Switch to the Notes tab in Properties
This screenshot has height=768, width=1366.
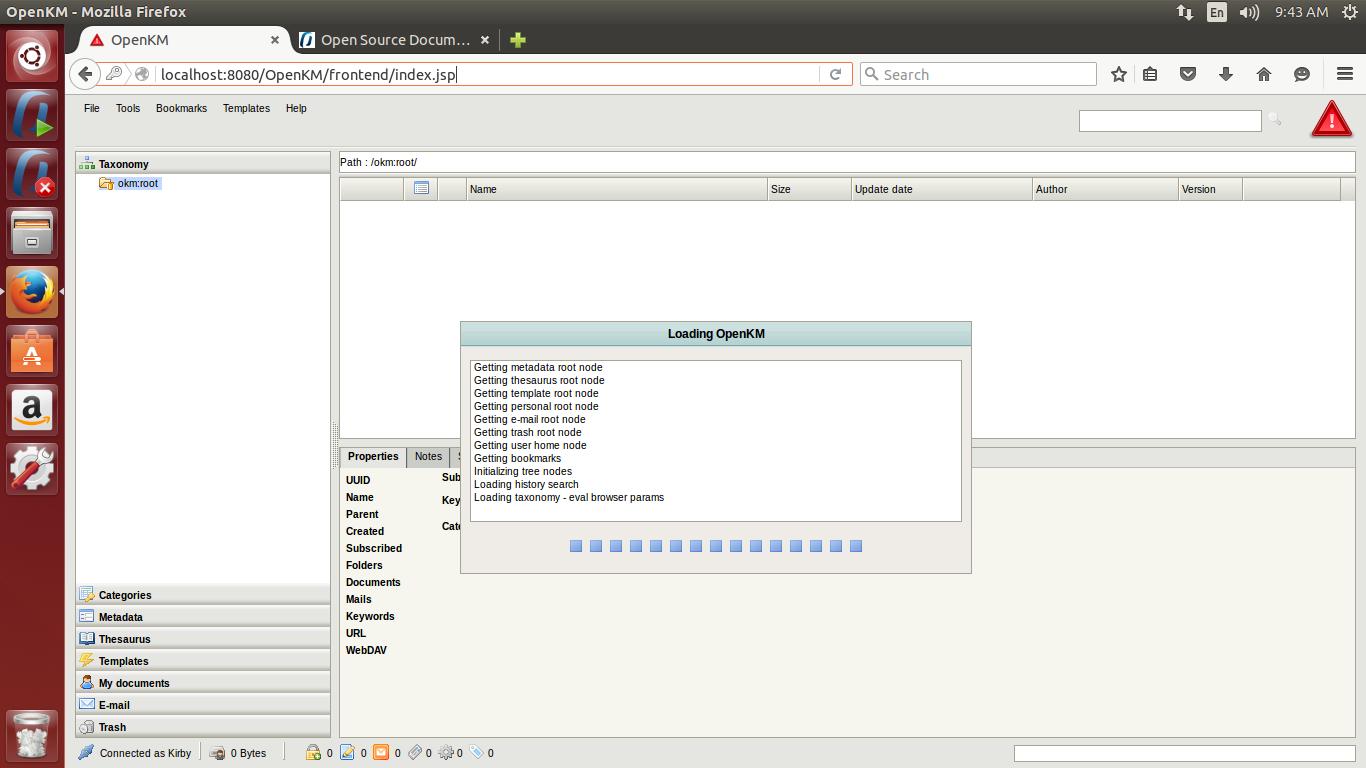point(428,456)
